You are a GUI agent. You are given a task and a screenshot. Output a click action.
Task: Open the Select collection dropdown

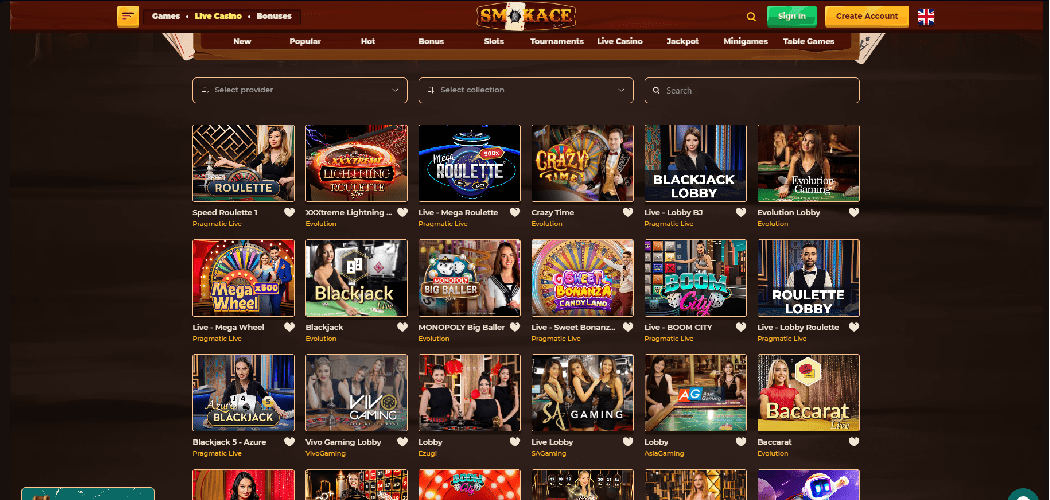(x=526, y=90)
